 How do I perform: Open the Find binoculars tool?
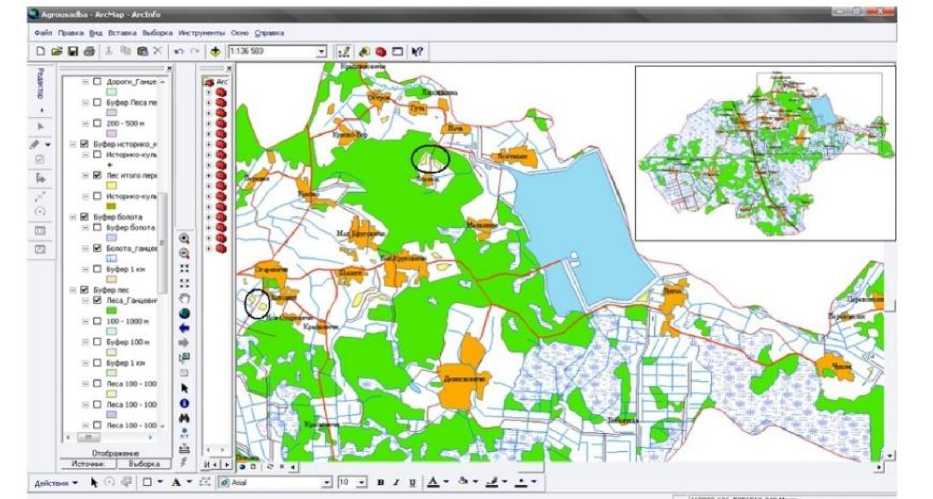(184, 418)
